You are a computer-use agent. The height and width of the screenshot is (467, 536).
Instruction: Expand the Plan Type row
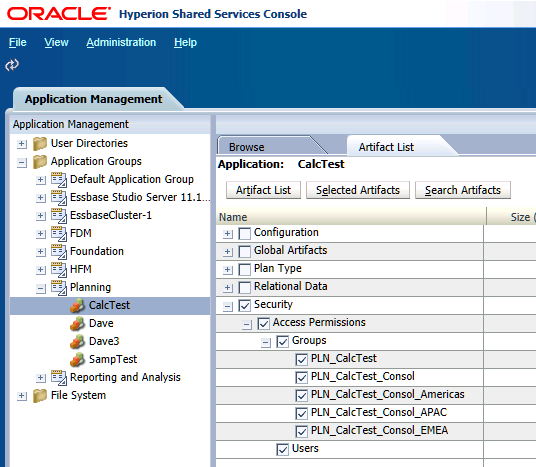pos(227,270)
